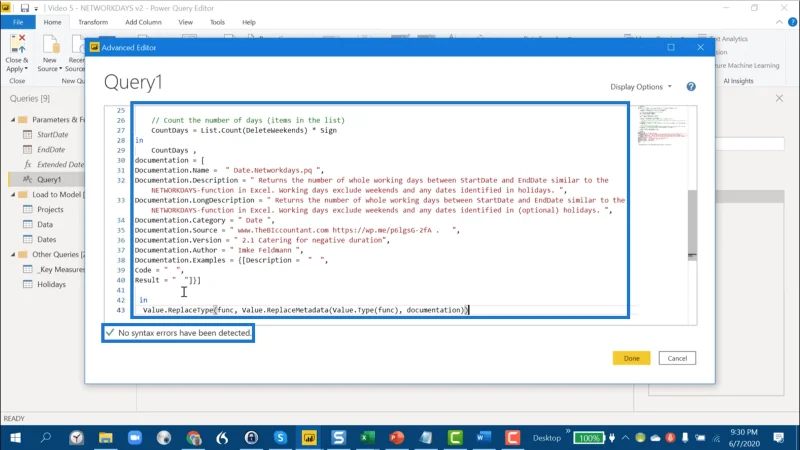Click the Data table icon

pos(28,224)
